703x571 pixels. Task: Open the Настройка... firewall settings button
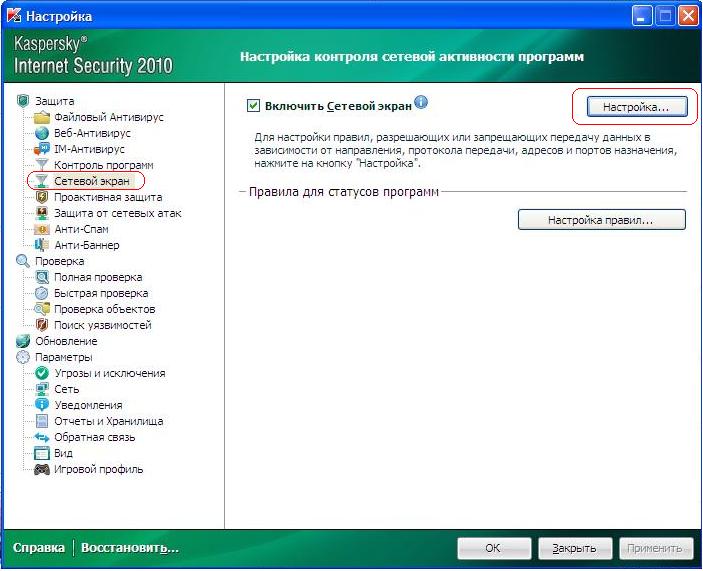click(x=637, y=107)
